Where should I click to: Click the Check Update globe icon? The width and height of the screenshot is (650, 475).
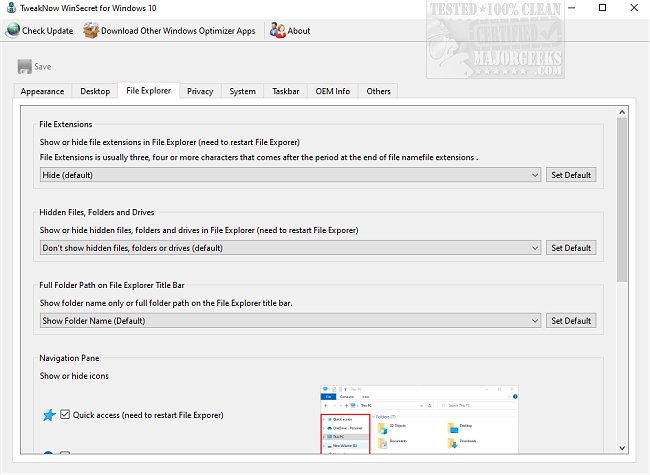[13, 30]
